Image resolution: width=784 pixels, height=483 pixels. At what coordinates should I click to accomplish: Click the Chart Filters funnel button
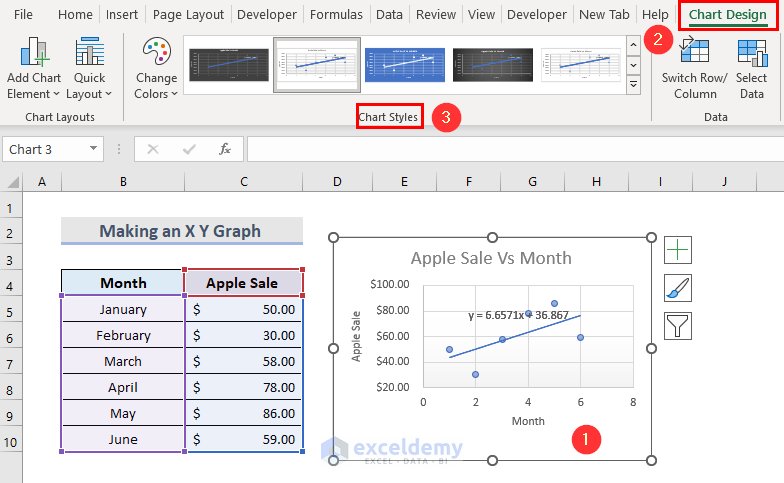pos(677,326)
